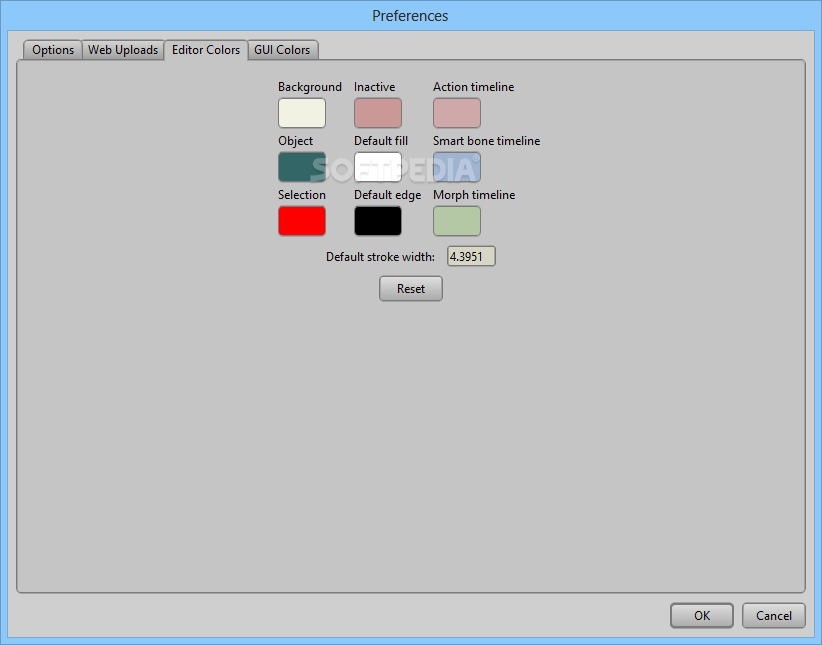Open the Web Uploads tab
This screenshot has width=822, height=645.
[123, 50]
